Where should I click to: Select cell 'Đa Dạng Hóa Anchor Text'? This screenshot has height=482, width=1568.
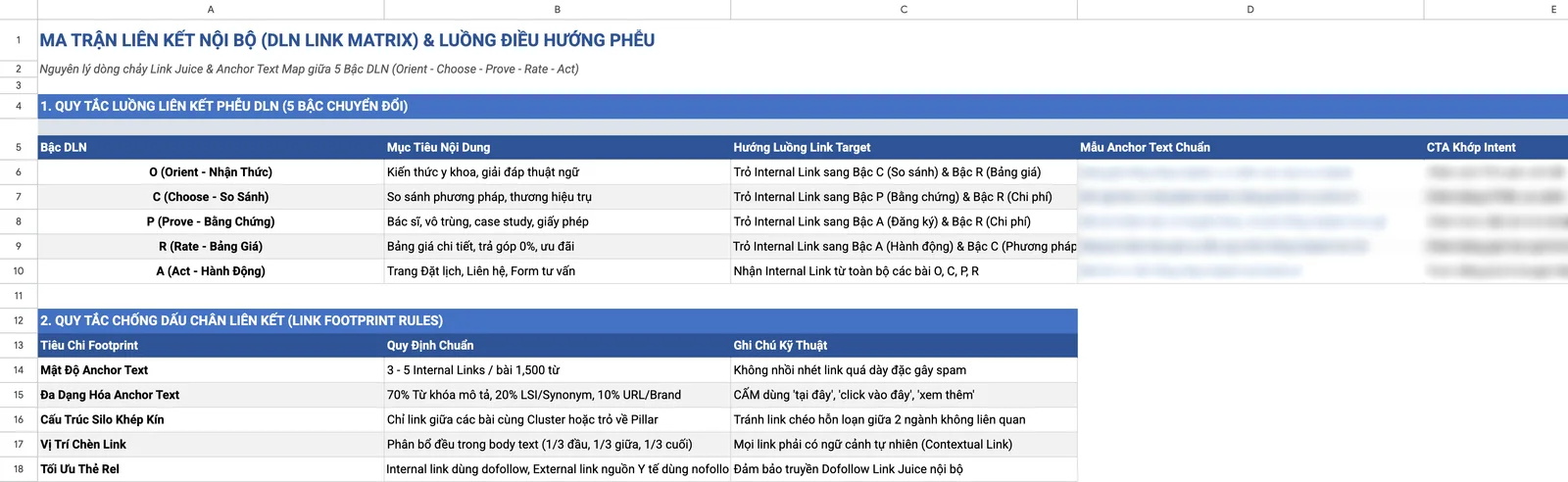coord(211,395)
